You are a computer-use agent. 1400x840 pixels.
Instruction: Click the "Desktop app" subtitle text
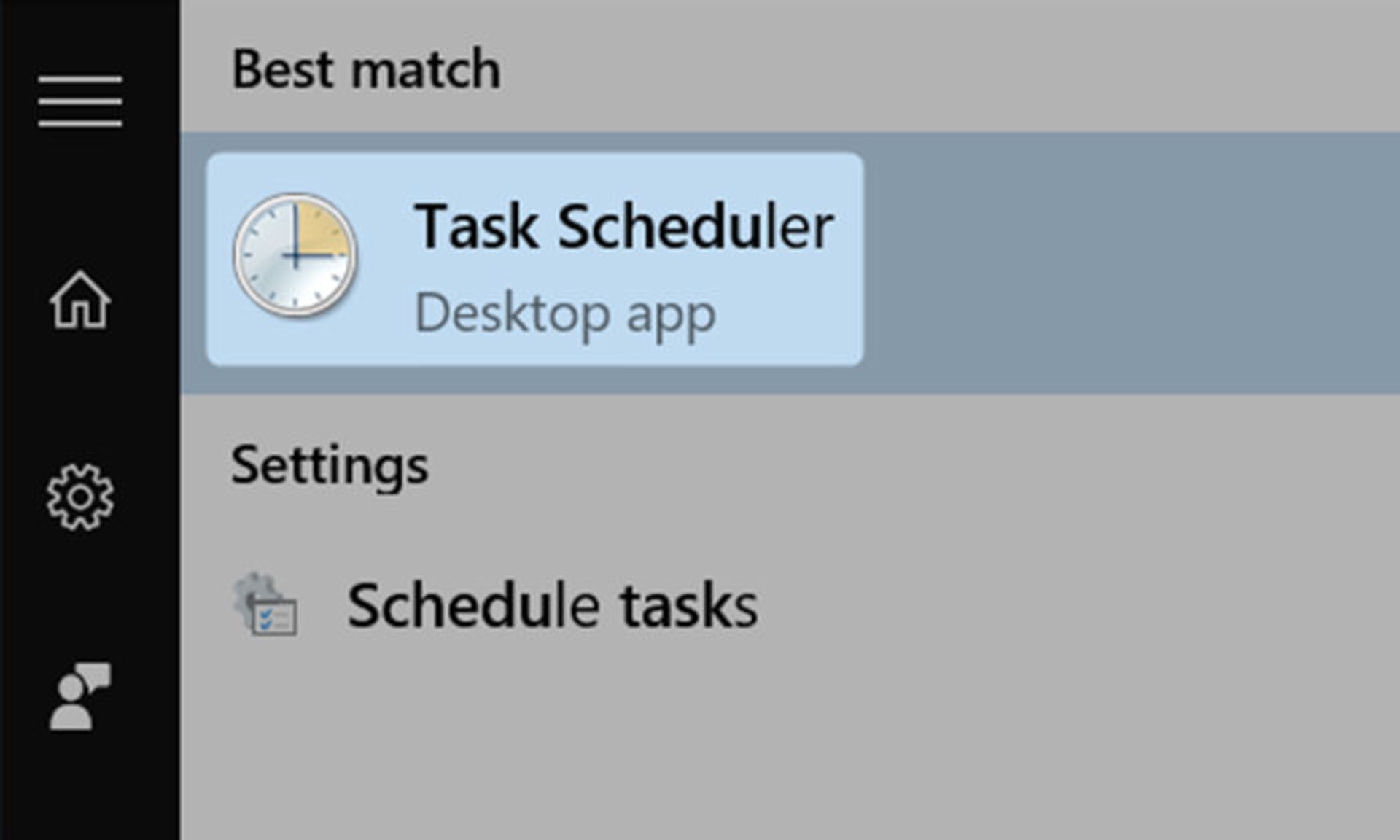point(565,314)
